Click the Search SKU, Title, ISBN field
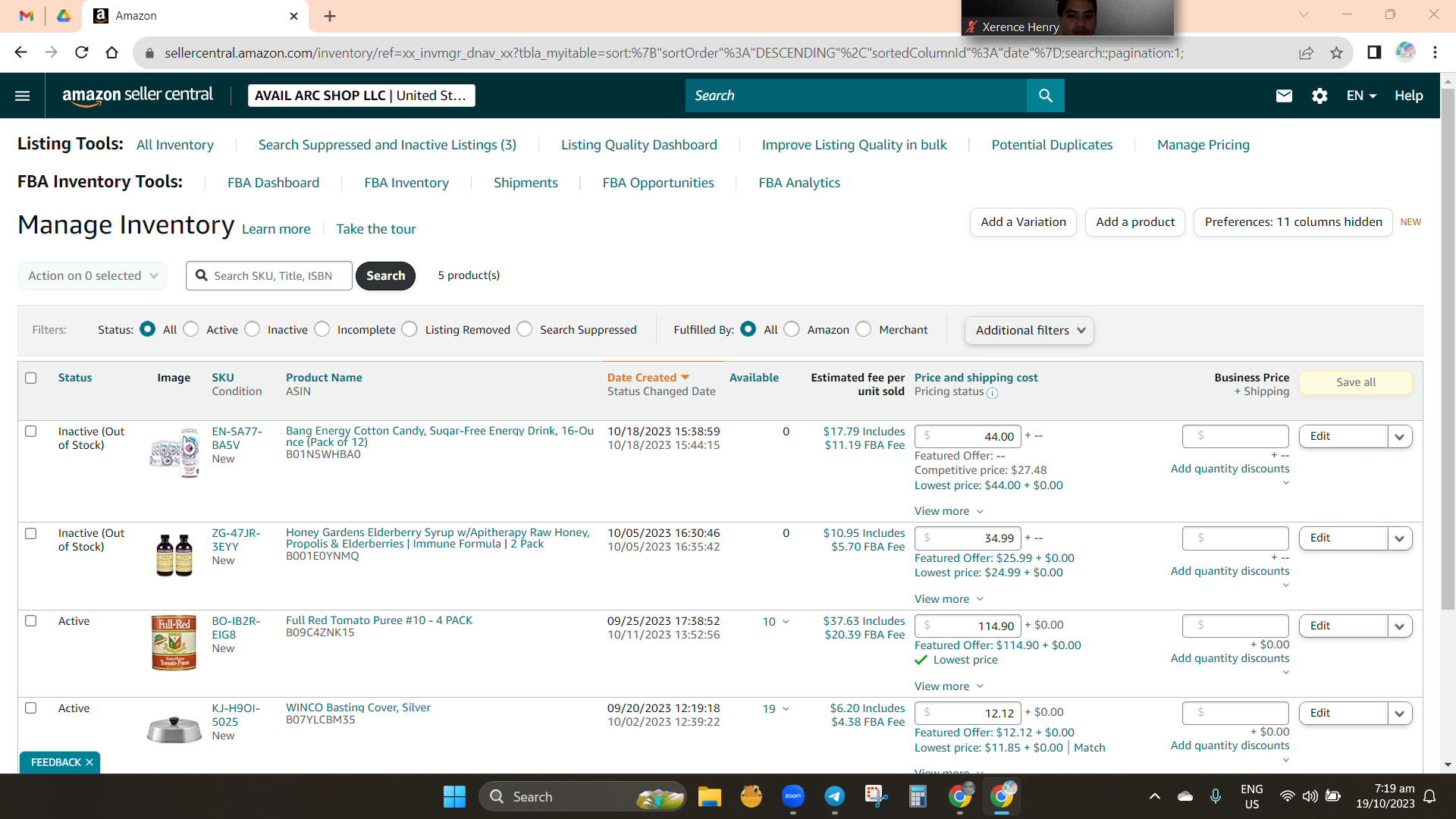Screen dimensions: 1456x819 tap(269, 275)
